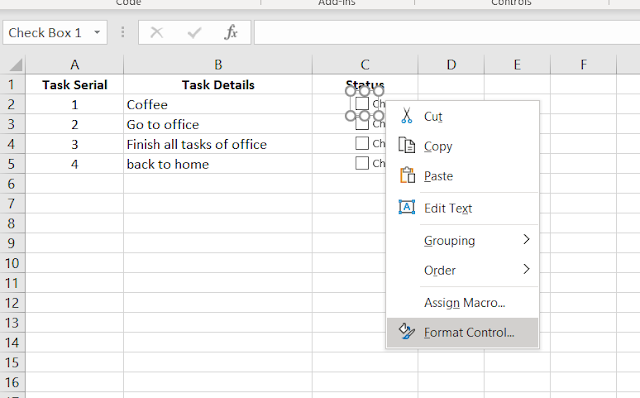Image resolution: width=640 pixels, height=398 pixels.
Task: Click the Format Control icon
Action: pos(407,331)
